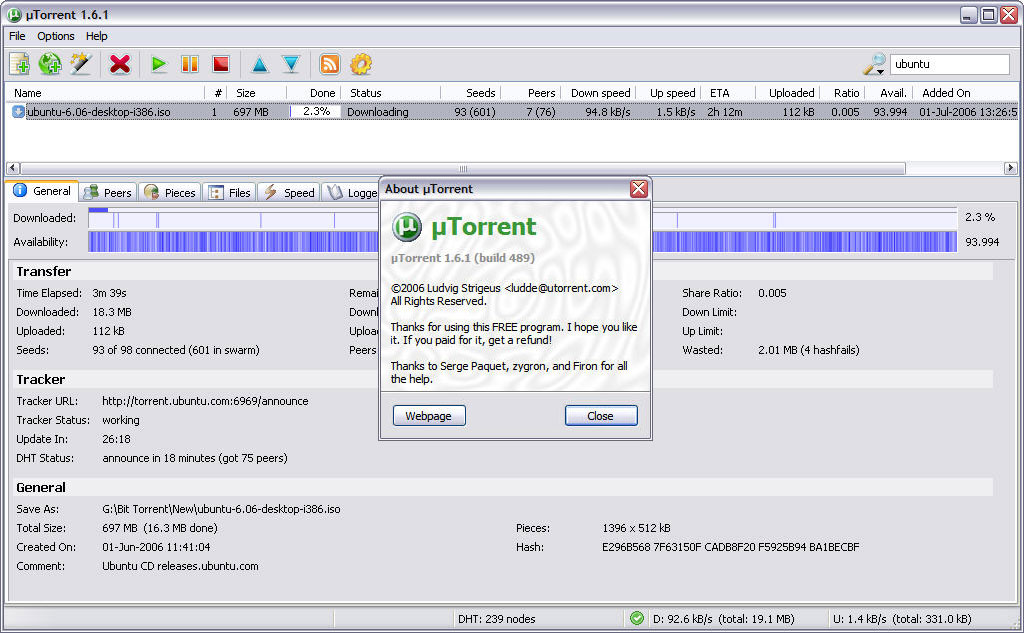The image size is (1024, 633).
Task: Open the search engine magnifier dropdown
Action: (x=874, y=64)
